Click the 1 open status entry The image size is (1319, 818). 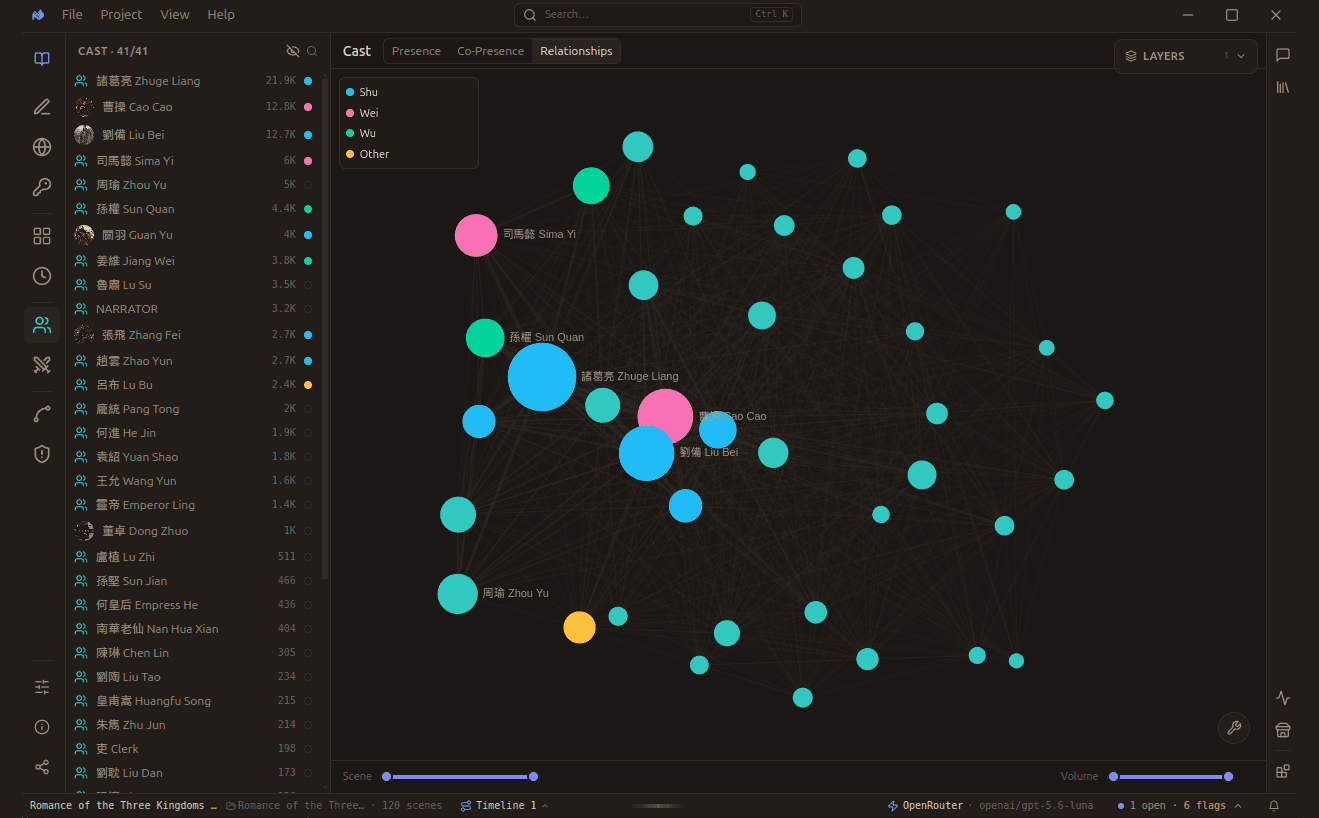click(1141, 806)
